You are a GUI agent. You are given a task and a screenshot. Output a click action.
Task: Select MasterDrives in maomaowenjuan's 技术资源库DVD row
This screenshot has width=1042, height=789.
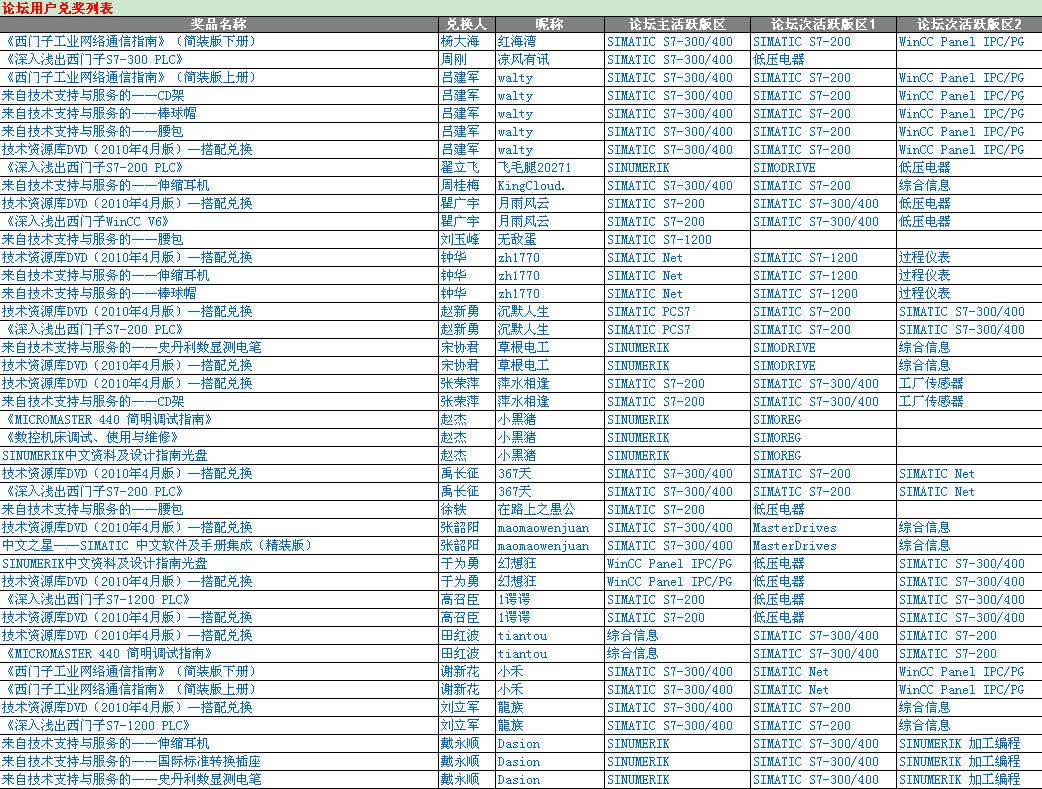(x=795, y=526)
